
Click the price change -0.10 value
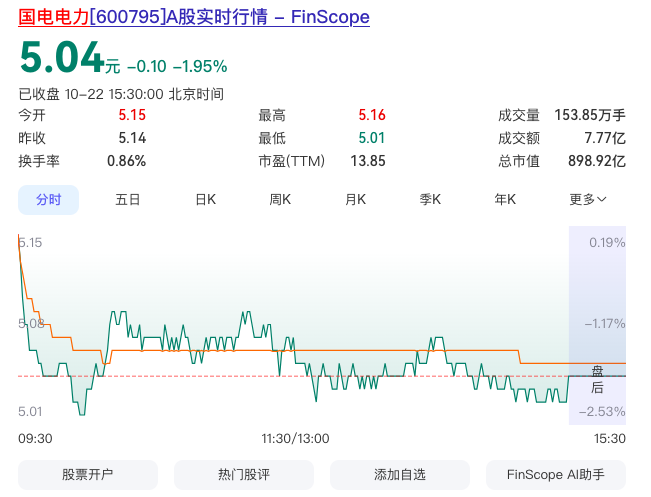[x=147, y=66]
